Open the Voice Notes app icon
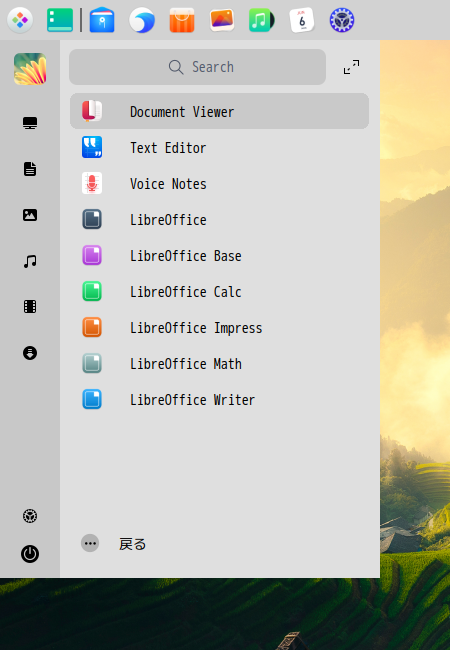 [x=92, y=183]
